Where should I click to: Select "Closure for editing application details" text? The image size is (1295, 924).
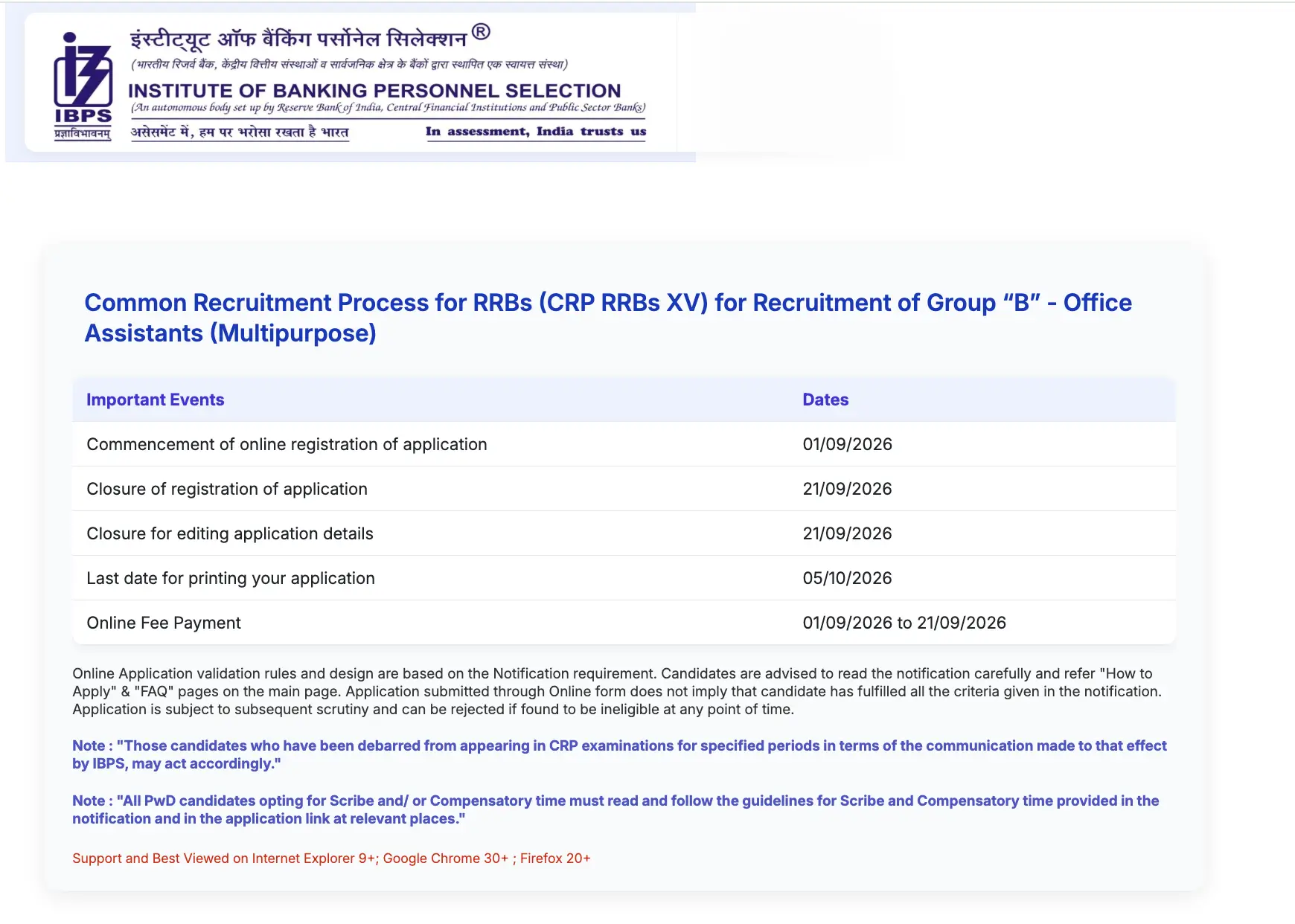230,533
